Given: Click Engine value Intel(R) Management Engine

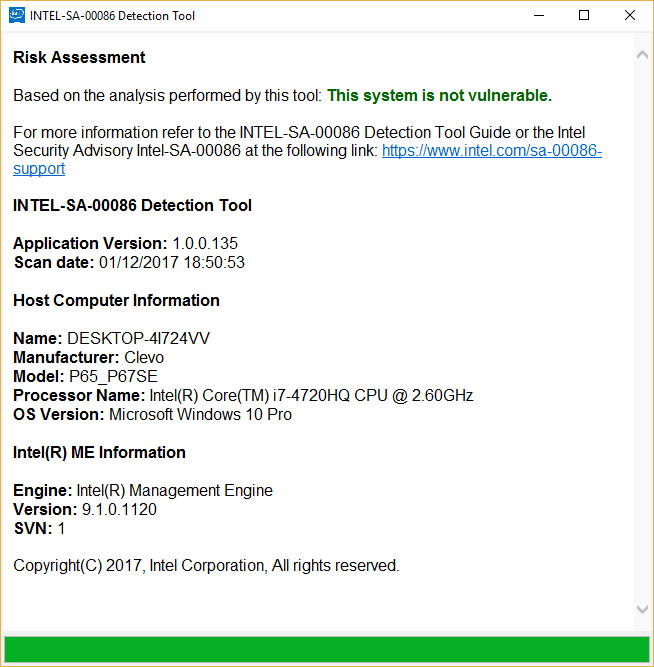Looking at the screenshot, I should pyautogui.click(x=174, y=490).
